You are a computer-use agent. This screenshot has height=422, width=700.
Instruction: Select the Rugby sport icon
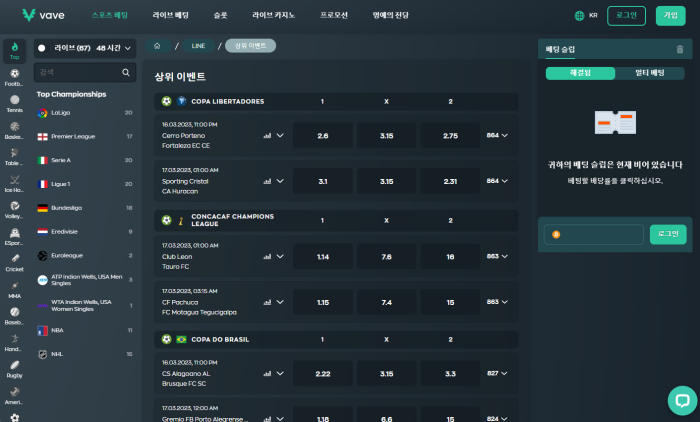click(14, 369)
